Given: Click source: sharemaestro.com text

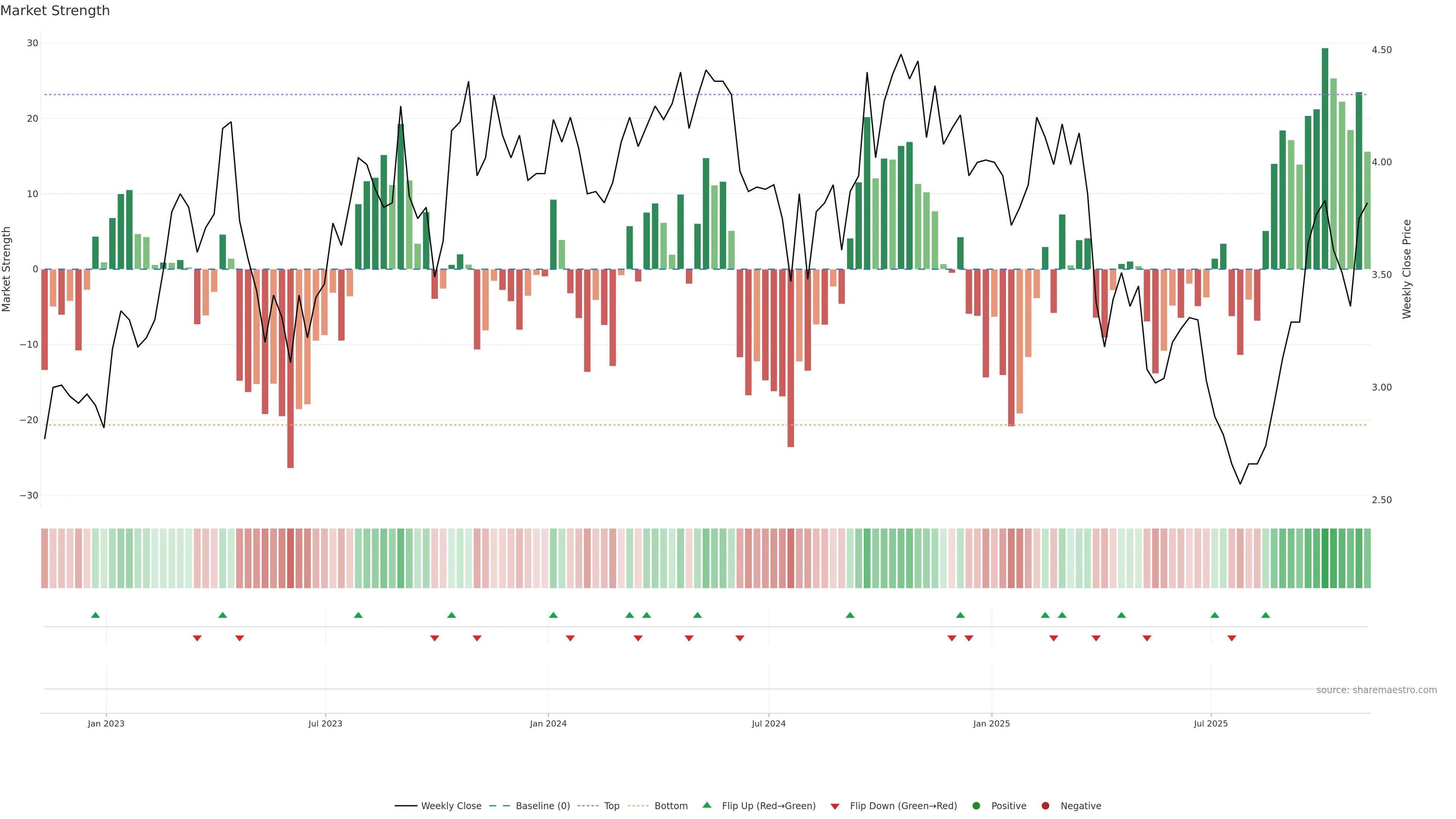Looking at the screenshot, I should [x=1376, y=690].
